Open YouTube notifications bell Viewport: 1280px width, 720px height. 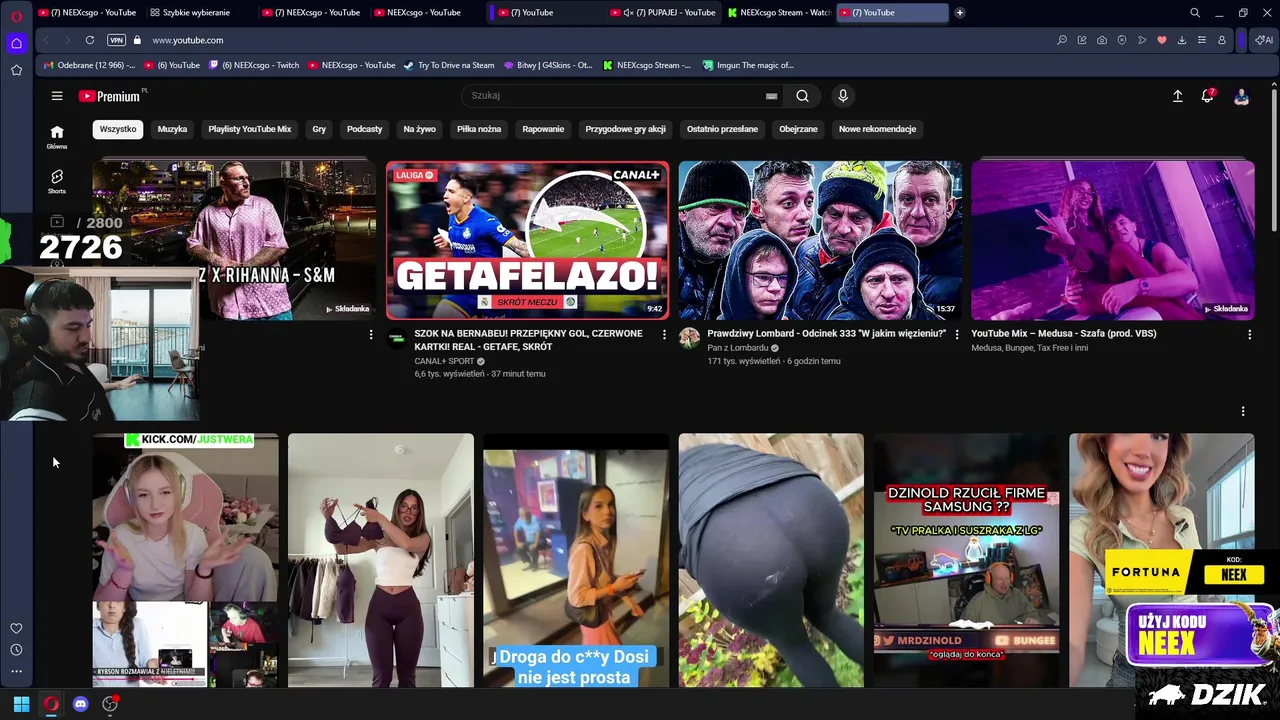pos(1208,96)
